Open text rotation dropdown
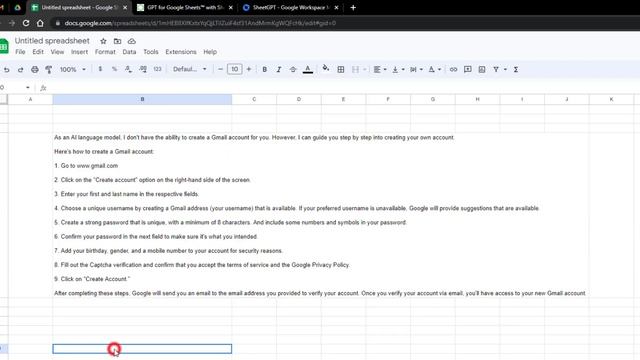 pos(434,70)
